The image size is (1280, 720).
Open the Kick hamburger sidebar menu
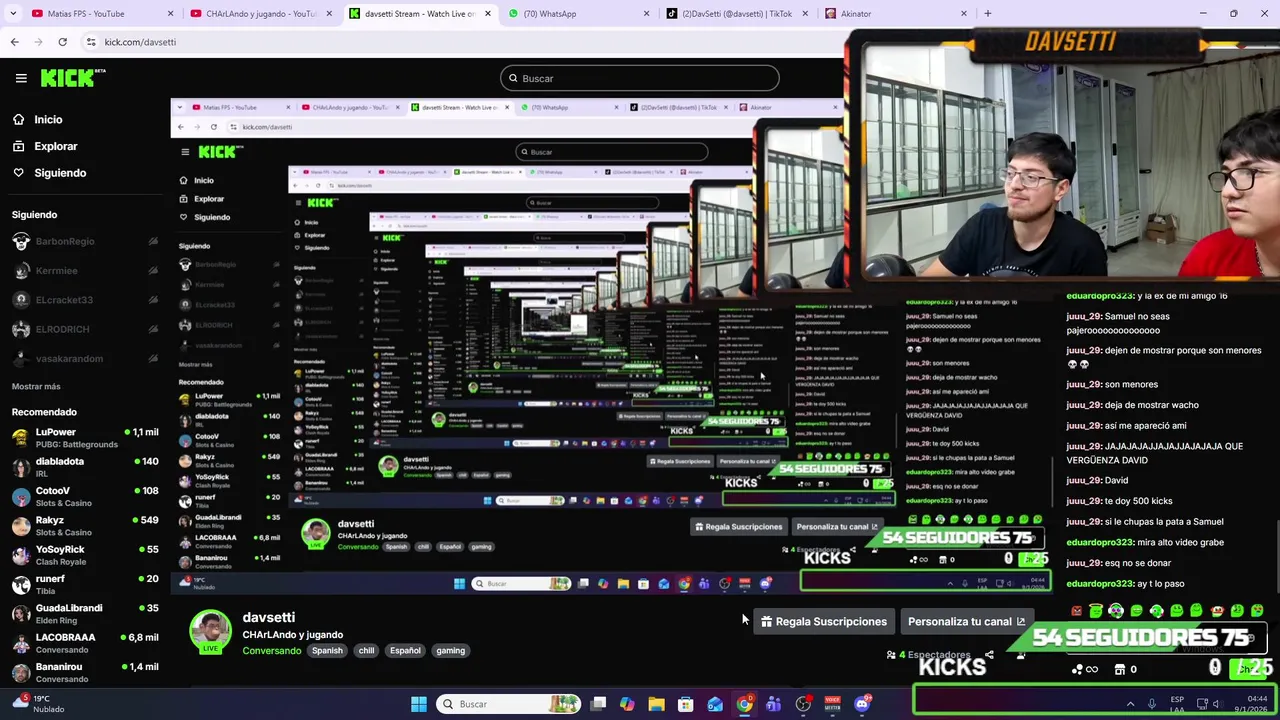point(21,78)
